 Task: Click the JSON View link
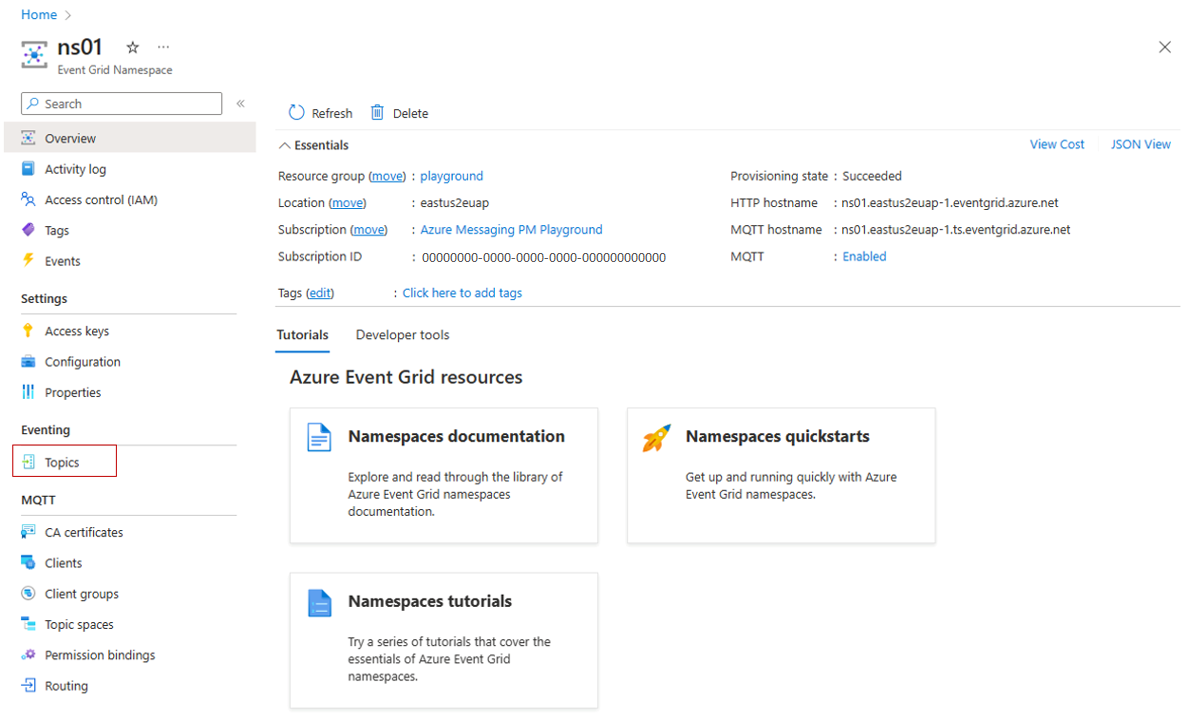1140,143
